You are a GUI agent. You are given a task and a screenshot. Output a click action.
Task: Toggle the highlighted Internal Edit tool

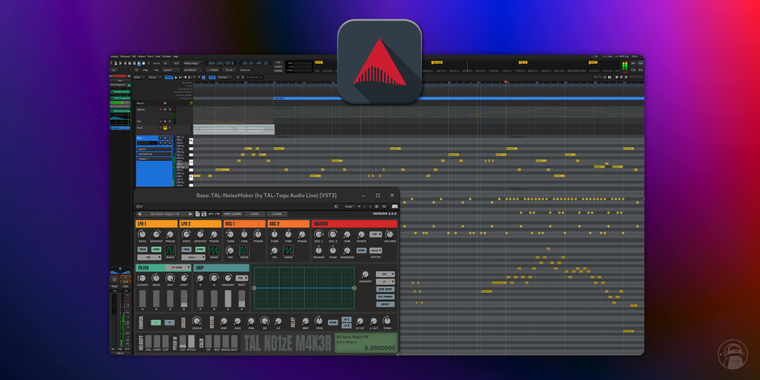click(x=204, y=77)
